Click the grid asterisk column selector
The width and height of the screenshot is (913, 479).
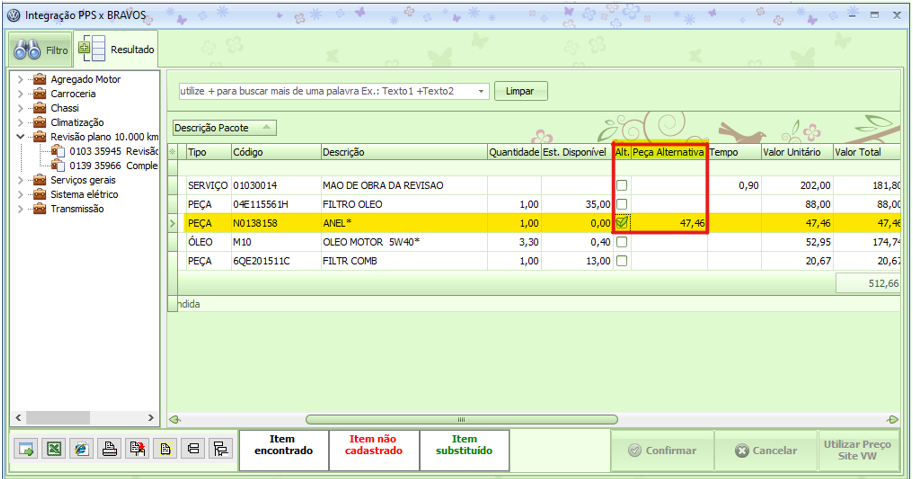pyautogui.click(x=172, y=152)
